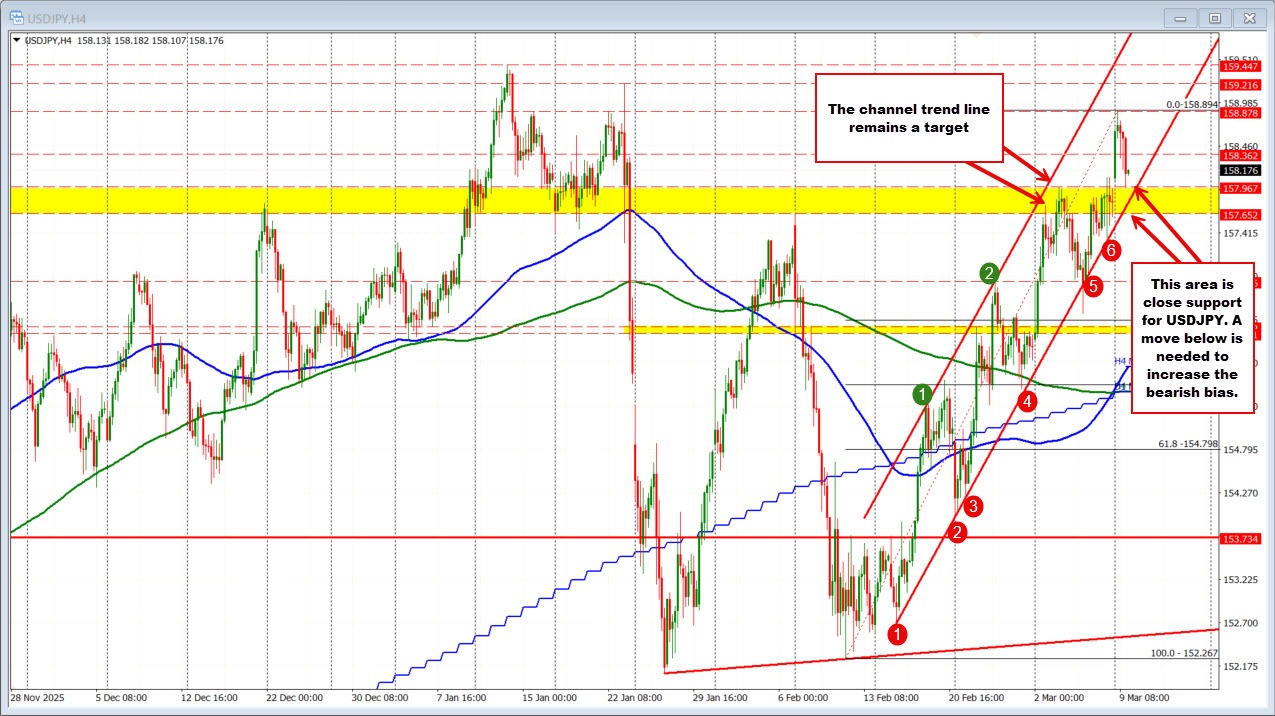
Task: Select red numbered marker 6 near the highs
Action: (x=1109, y=250)
